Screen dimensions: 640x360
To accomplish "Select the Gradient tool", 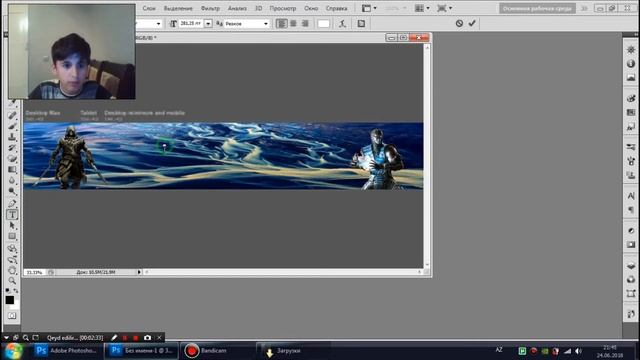I will (x=12, y=169).
